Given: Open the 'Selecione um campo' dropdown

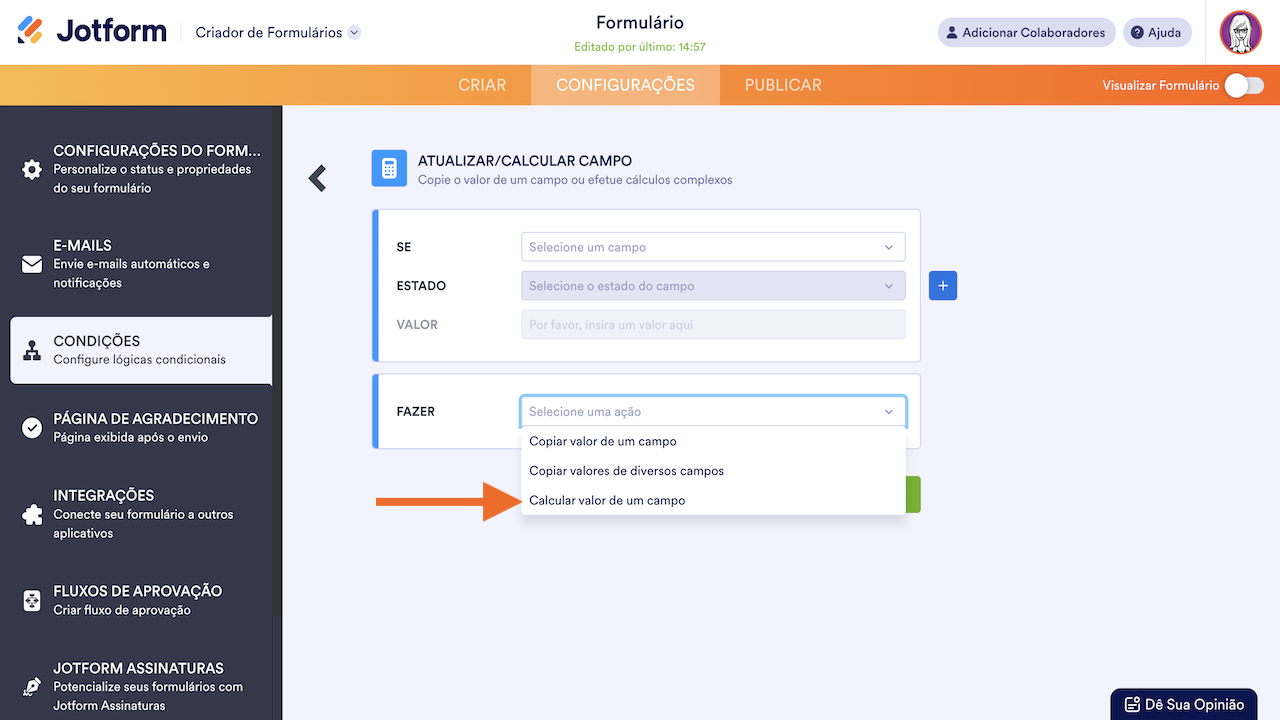Looking at the screenshot, I should (x=712, y=247).
